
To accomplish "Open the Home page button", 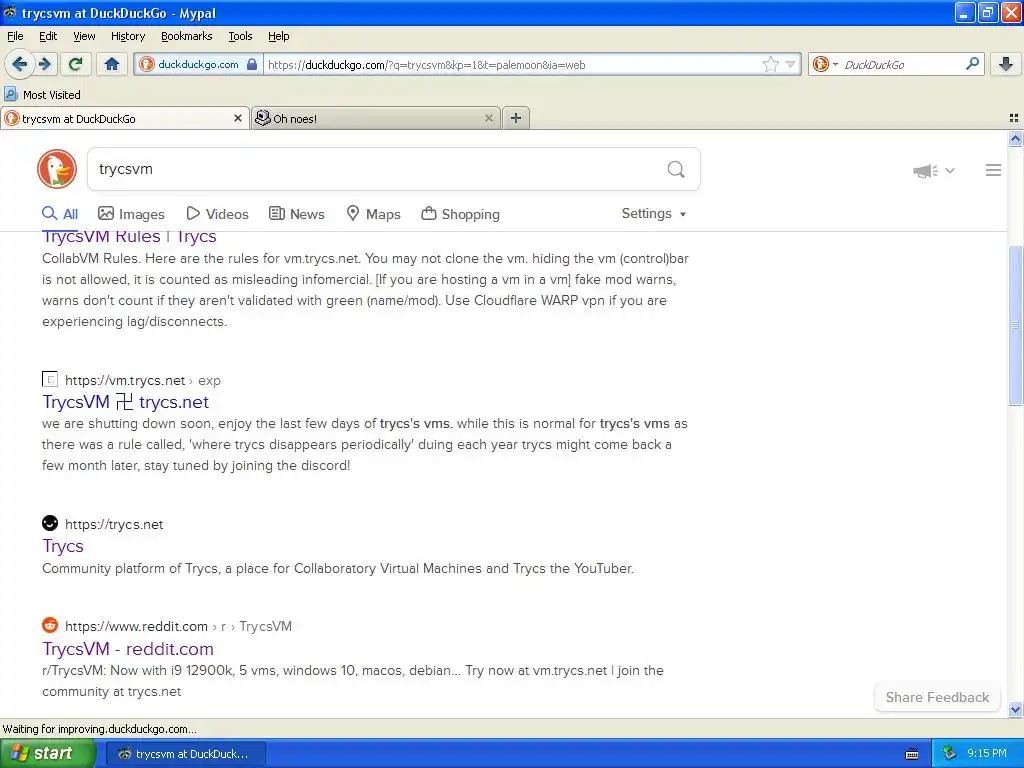I will (x=112, y=64).
